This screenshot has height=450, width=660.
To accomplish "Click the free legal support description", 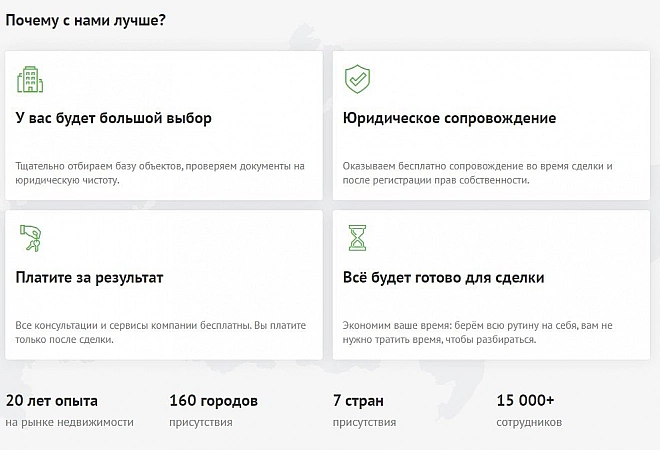I will click(x=477, y=173).
